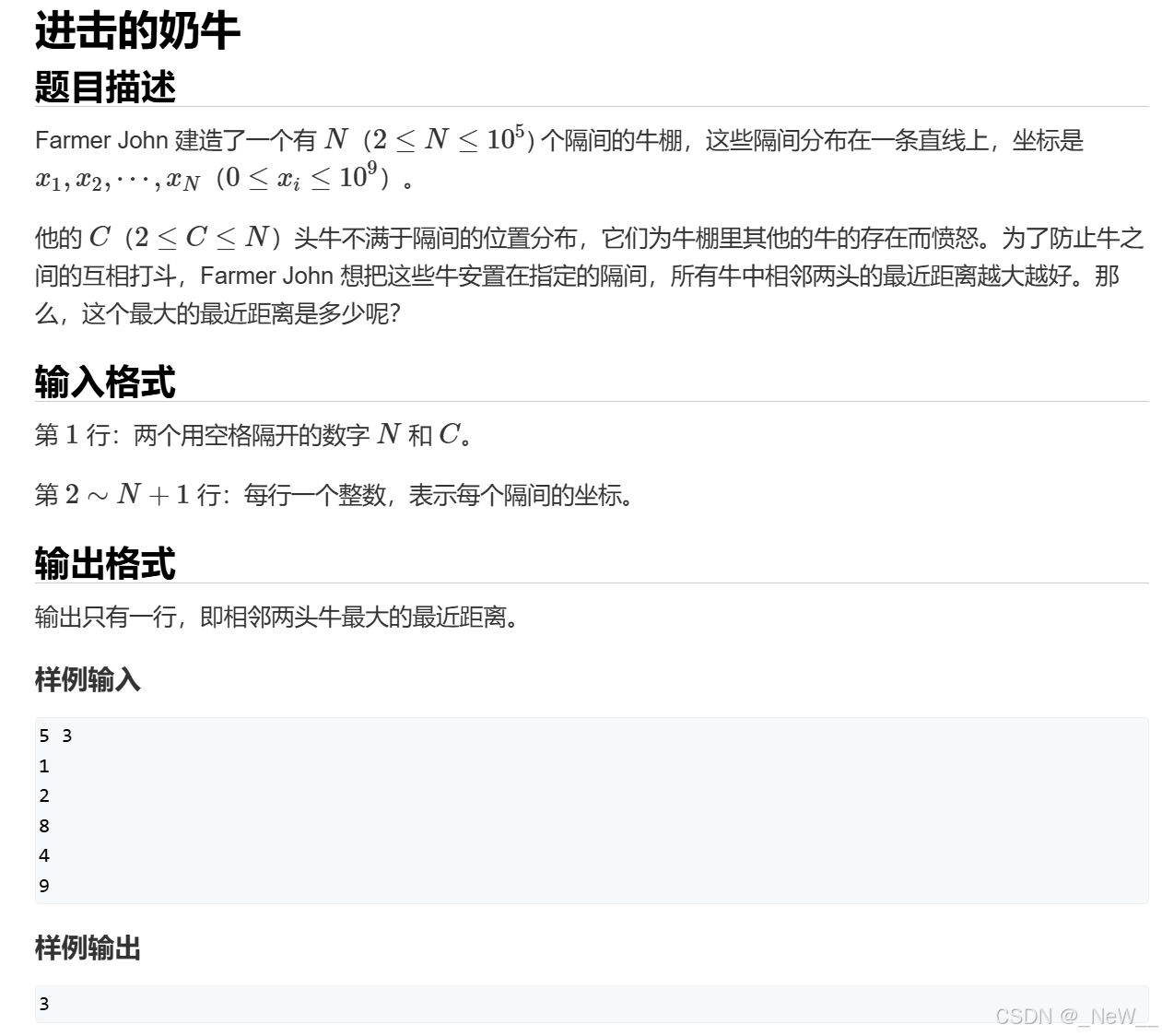
Task: Click sample input value '4'
Action: pyautogui.click(x=44, y=855)
